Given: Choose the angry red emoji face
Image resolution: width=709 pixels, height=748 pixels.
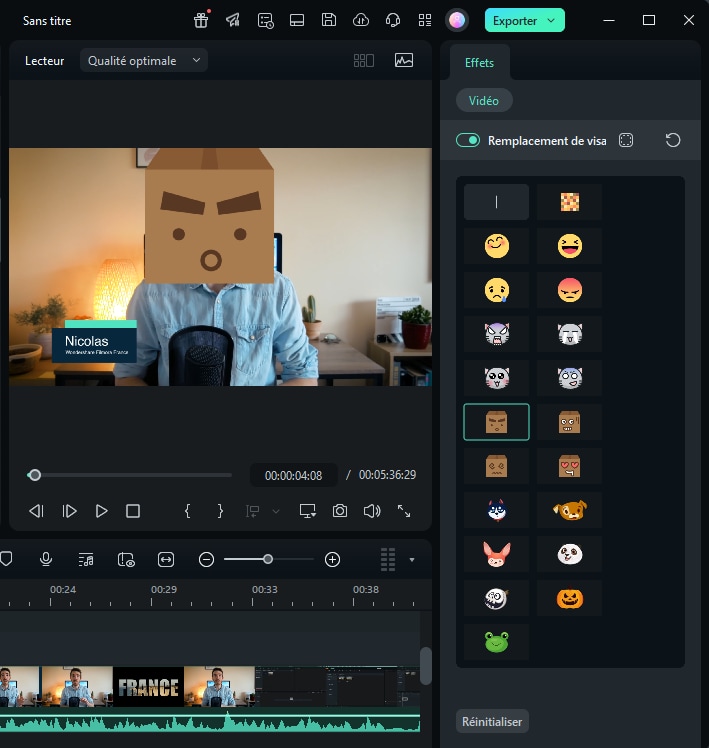Looking at the screenshot, I should point(570,290).
